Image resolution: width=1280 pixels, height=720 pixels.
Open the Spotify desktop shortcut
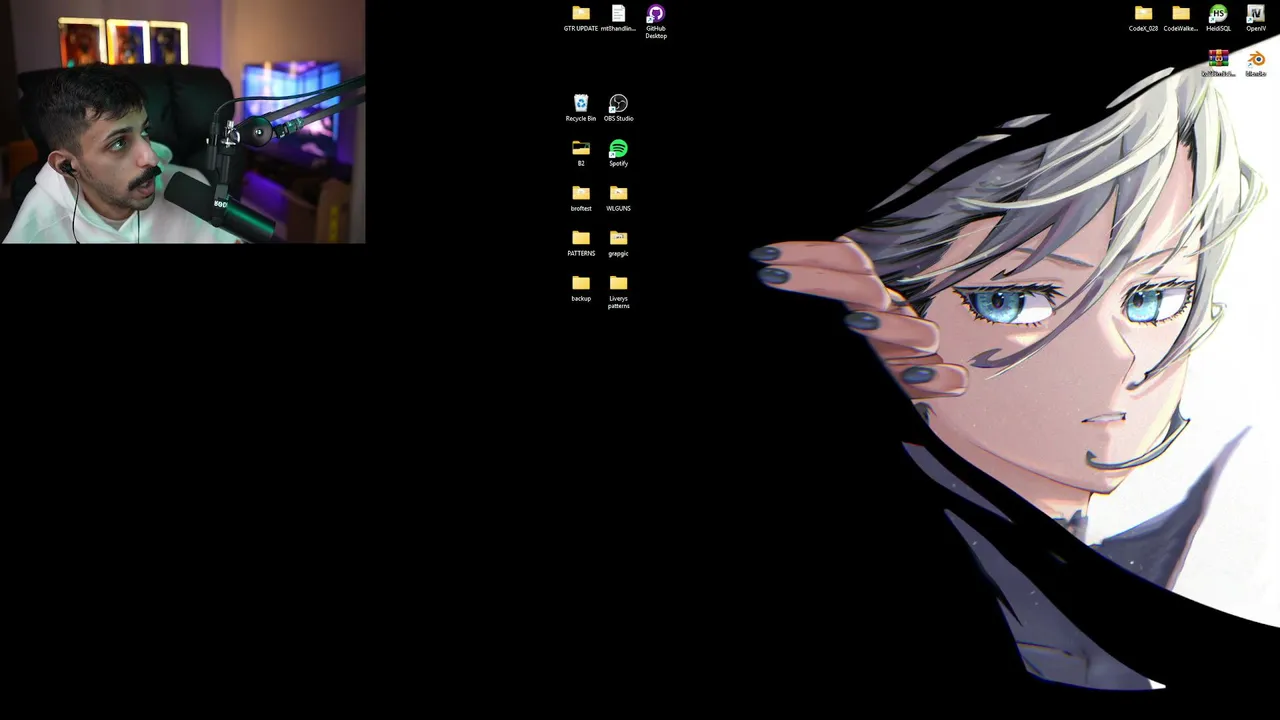[x=618, y=148]
